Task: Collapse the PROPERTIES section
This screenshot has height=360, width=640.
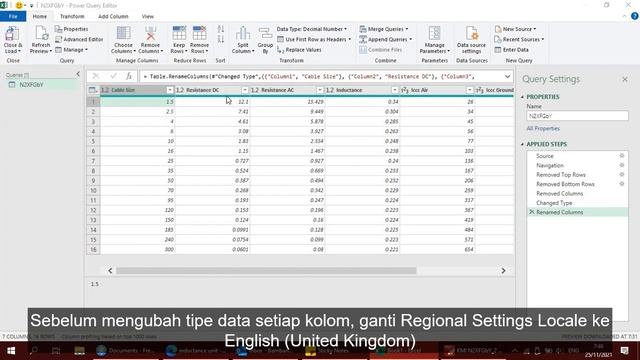Action: tap(522, 97)
